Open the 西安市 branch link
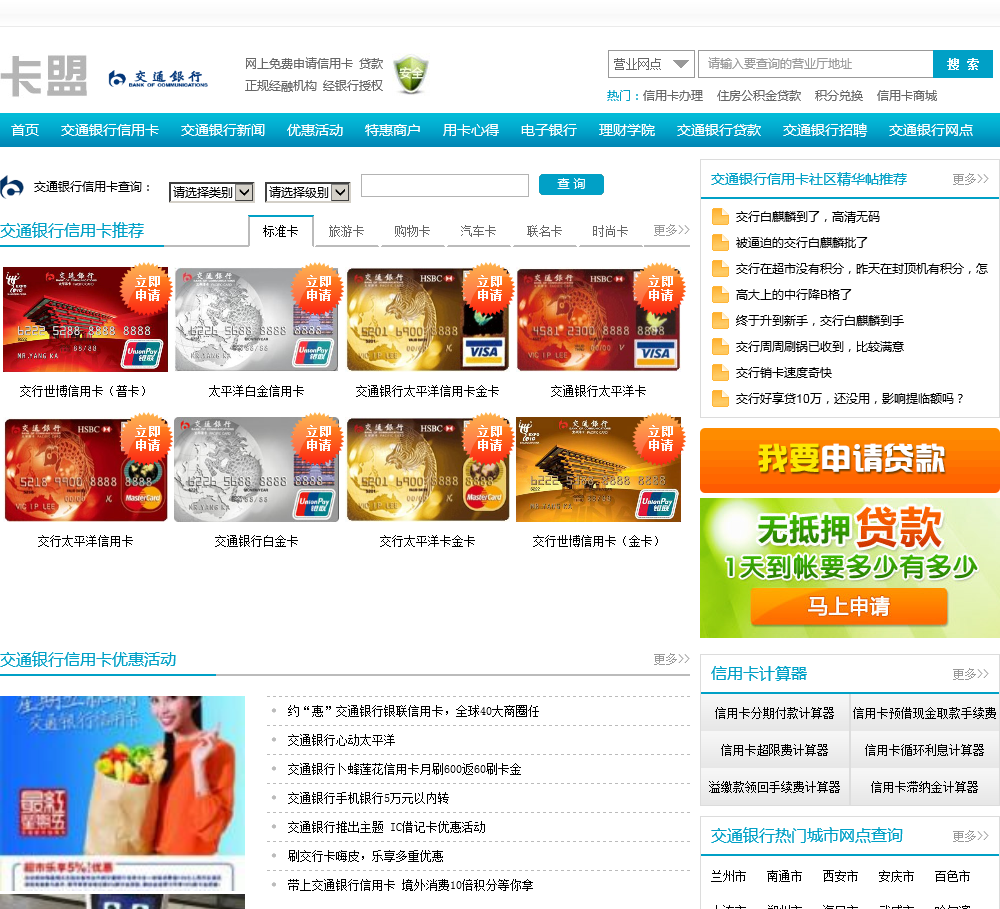Image resolution: width=1000 pixels, height=909 pixels. (840, 876)
